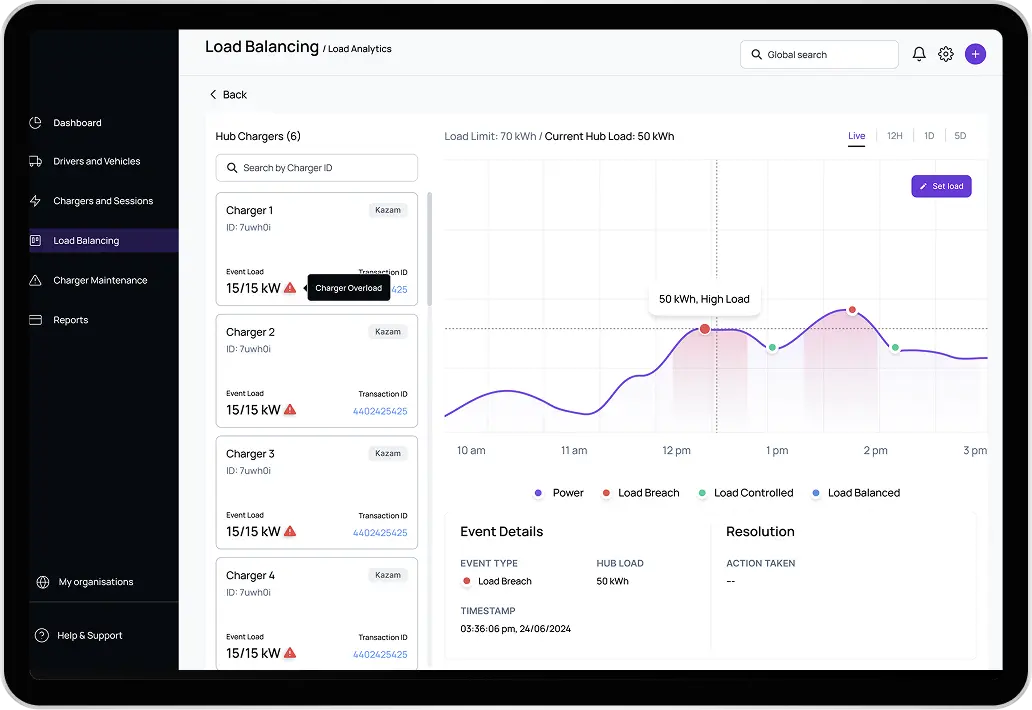The image size is (1032, 710).
Task: Click the Drivers and Vehicles truck icon
Action: [36, 161]
